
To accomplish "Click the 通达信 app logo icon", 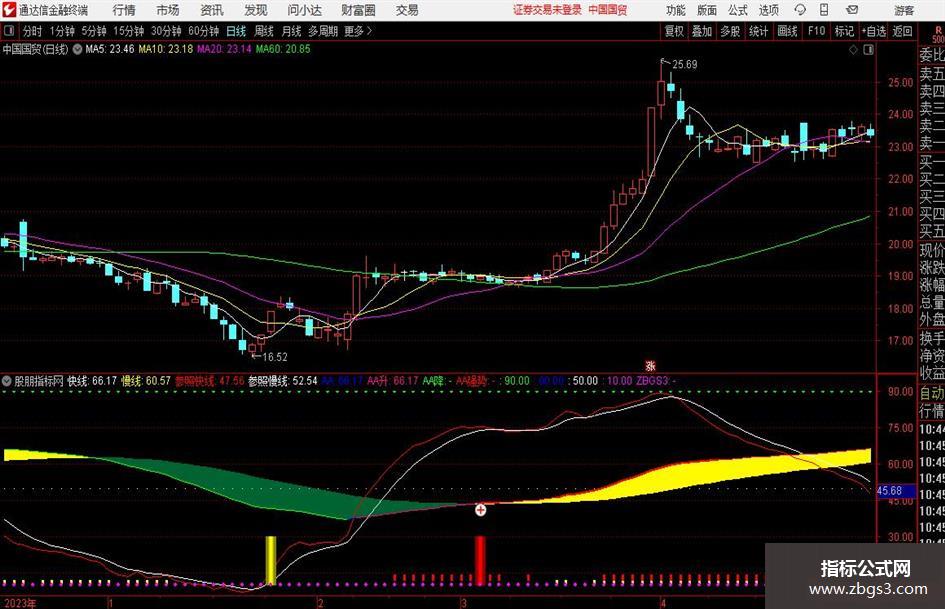I will 9,10.
